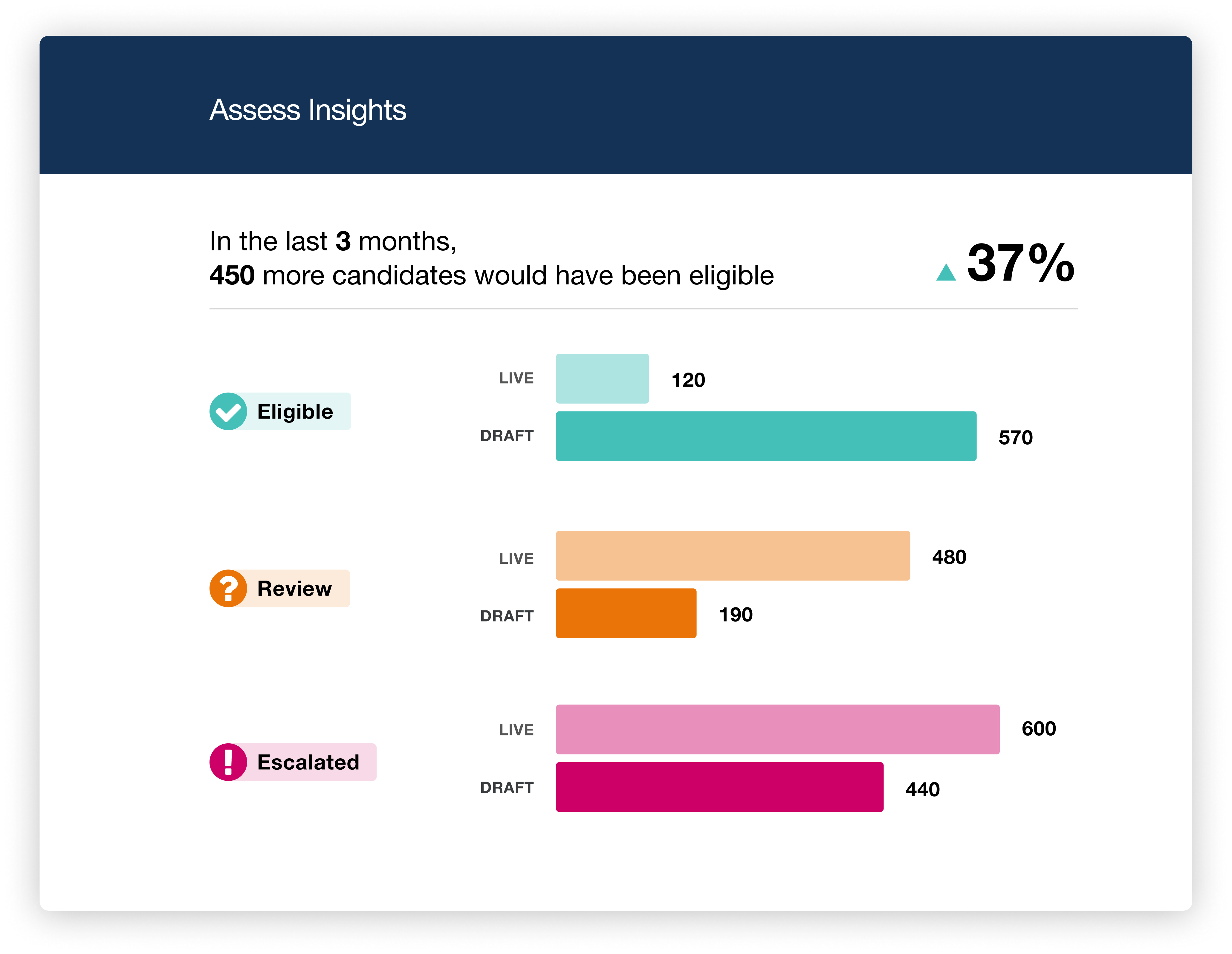
Task: Click the green upward triangle indicator
Action: click(x=946, y=273)
